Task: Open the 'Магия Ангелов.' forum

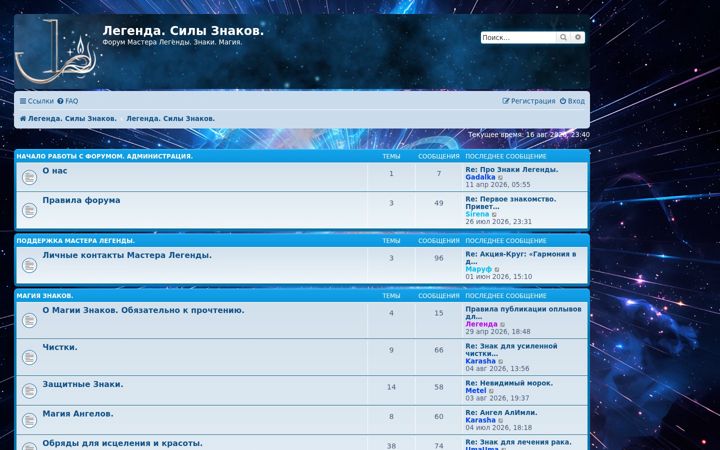Action: [78, 414]
